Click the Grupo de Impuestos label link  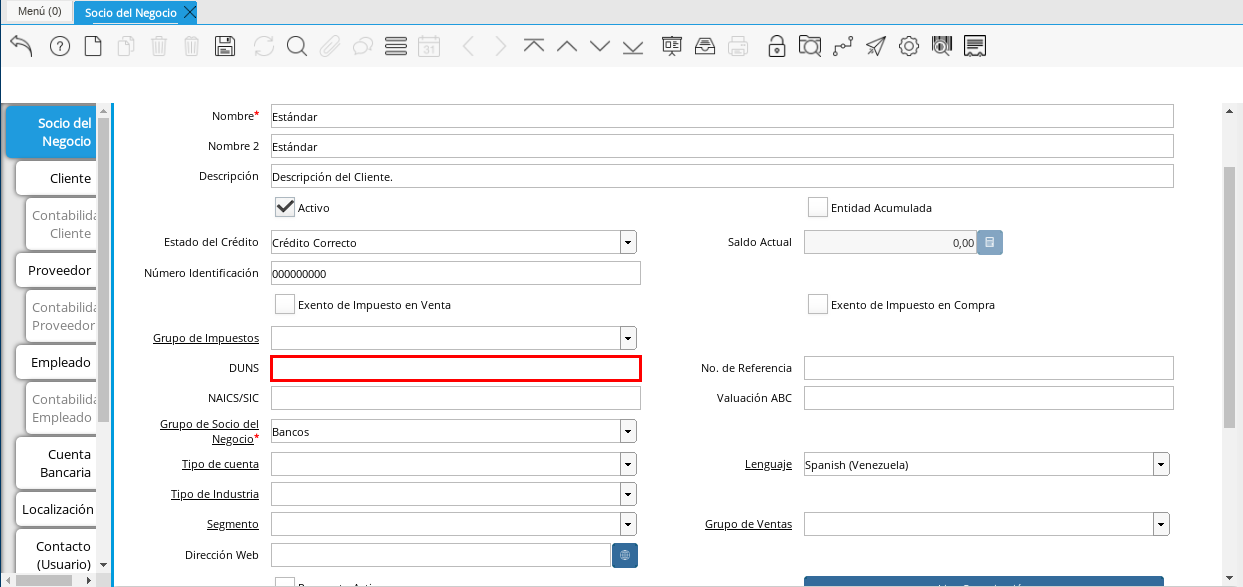205,338
